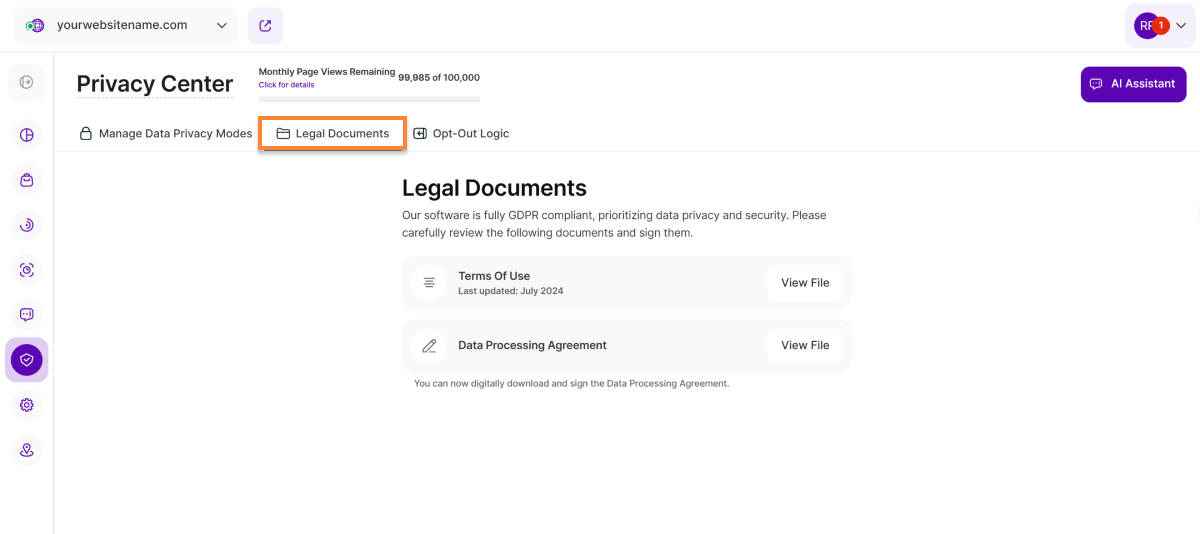Click the shopping bag sidebar icon
Screen dimensions: 1200x534
pyautogui.click(x=26, y=180)
